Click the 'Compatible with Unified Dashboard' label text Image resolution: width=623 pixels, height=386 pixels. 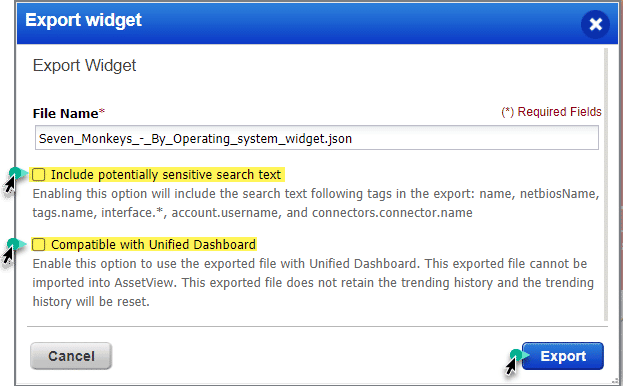pyautogui.click(x=153, y=244)
